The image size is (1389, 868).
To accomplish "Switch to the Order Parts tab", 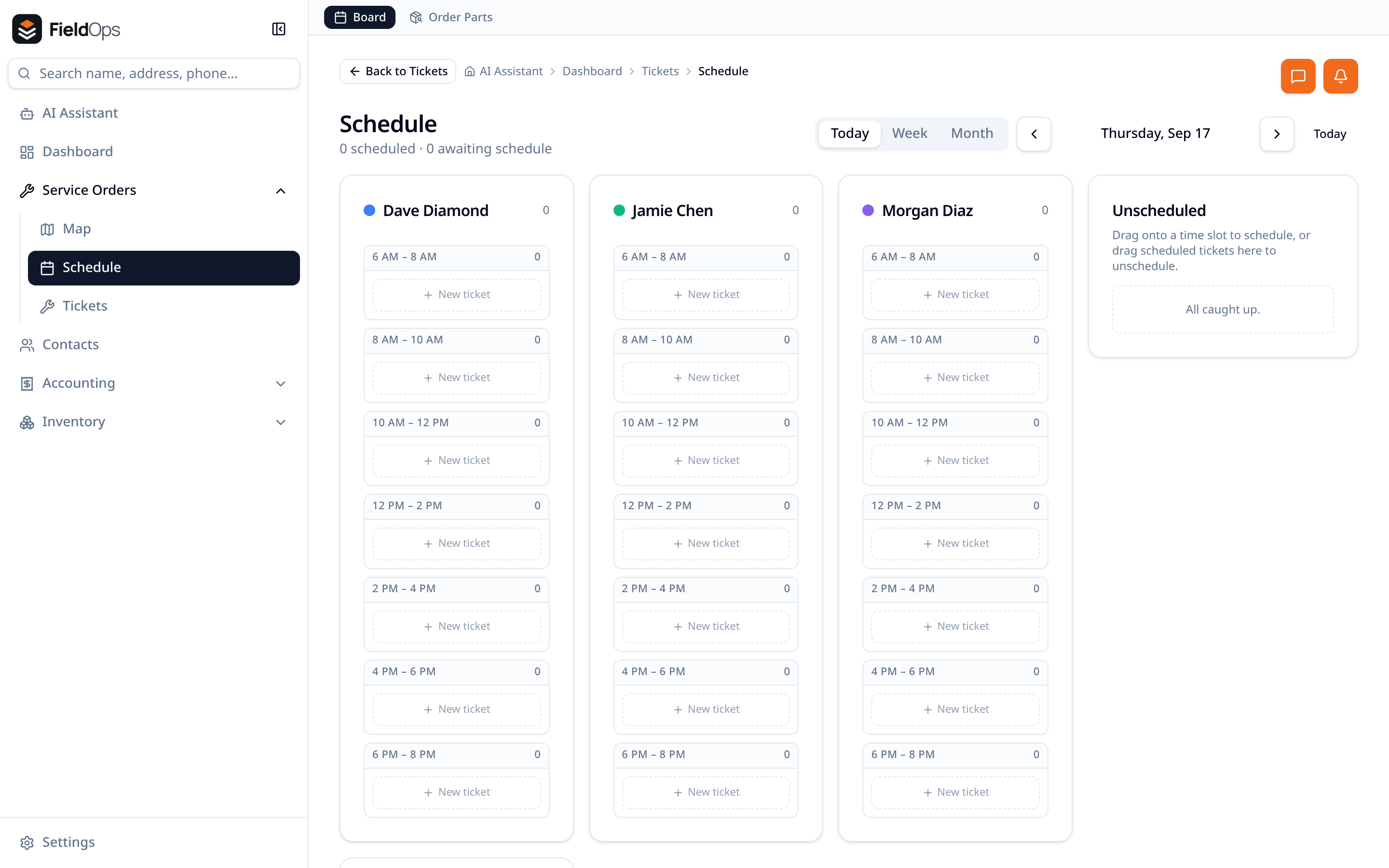I will pyautogui.click(x=451, y=17).
